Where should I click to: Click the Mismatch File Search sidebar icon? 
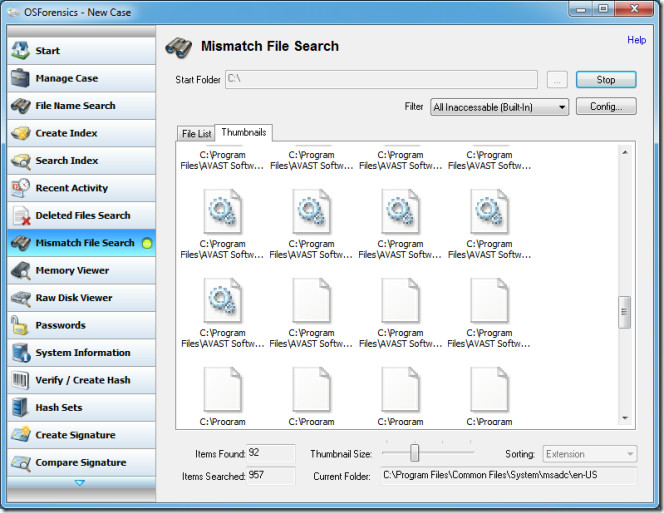coord(20,243)
